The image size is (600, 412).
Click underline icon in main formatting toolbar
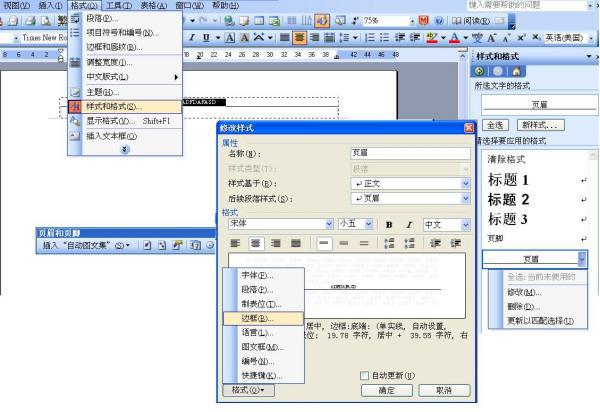pyautogui.click(x=216, y=50)
